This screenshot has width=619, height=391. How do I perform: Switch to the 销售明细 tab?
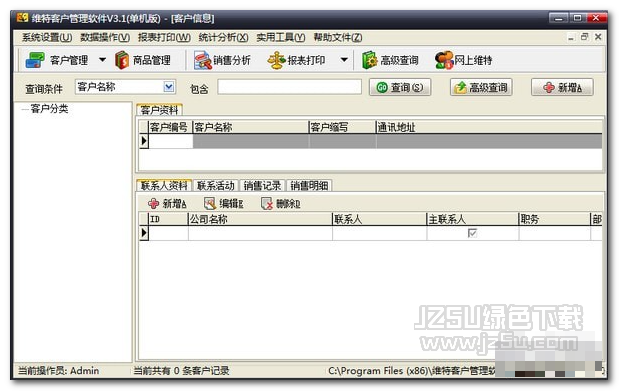[x=309, y=186]
